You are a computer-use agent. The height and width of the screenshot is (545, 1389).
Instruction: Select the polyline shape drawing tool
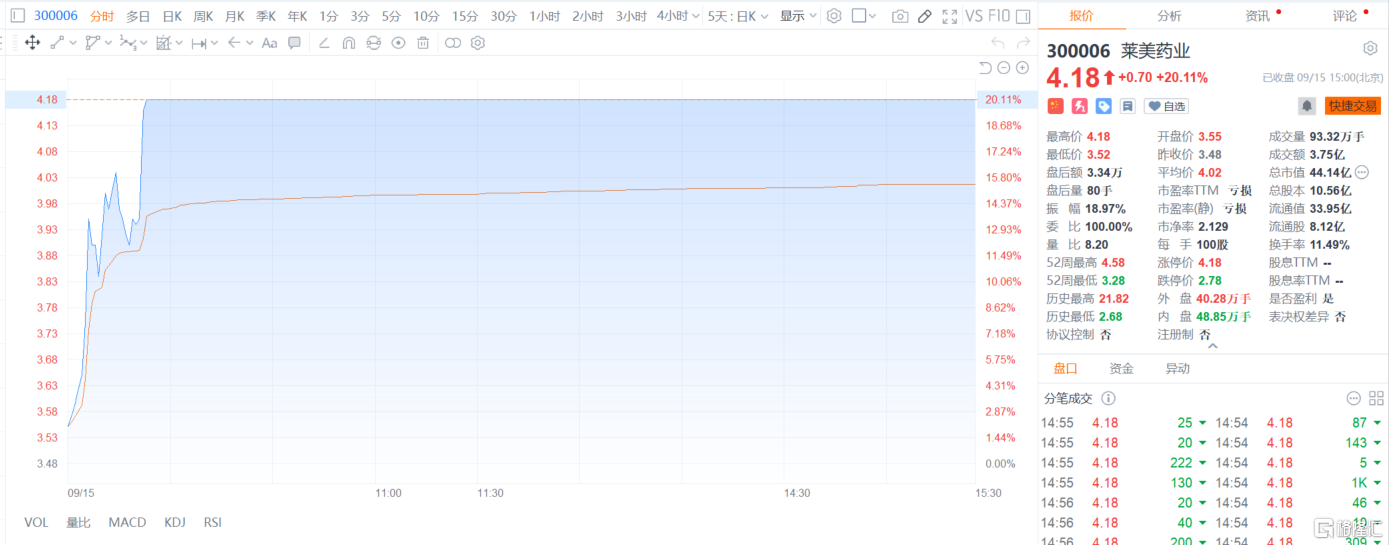point(93,43)
